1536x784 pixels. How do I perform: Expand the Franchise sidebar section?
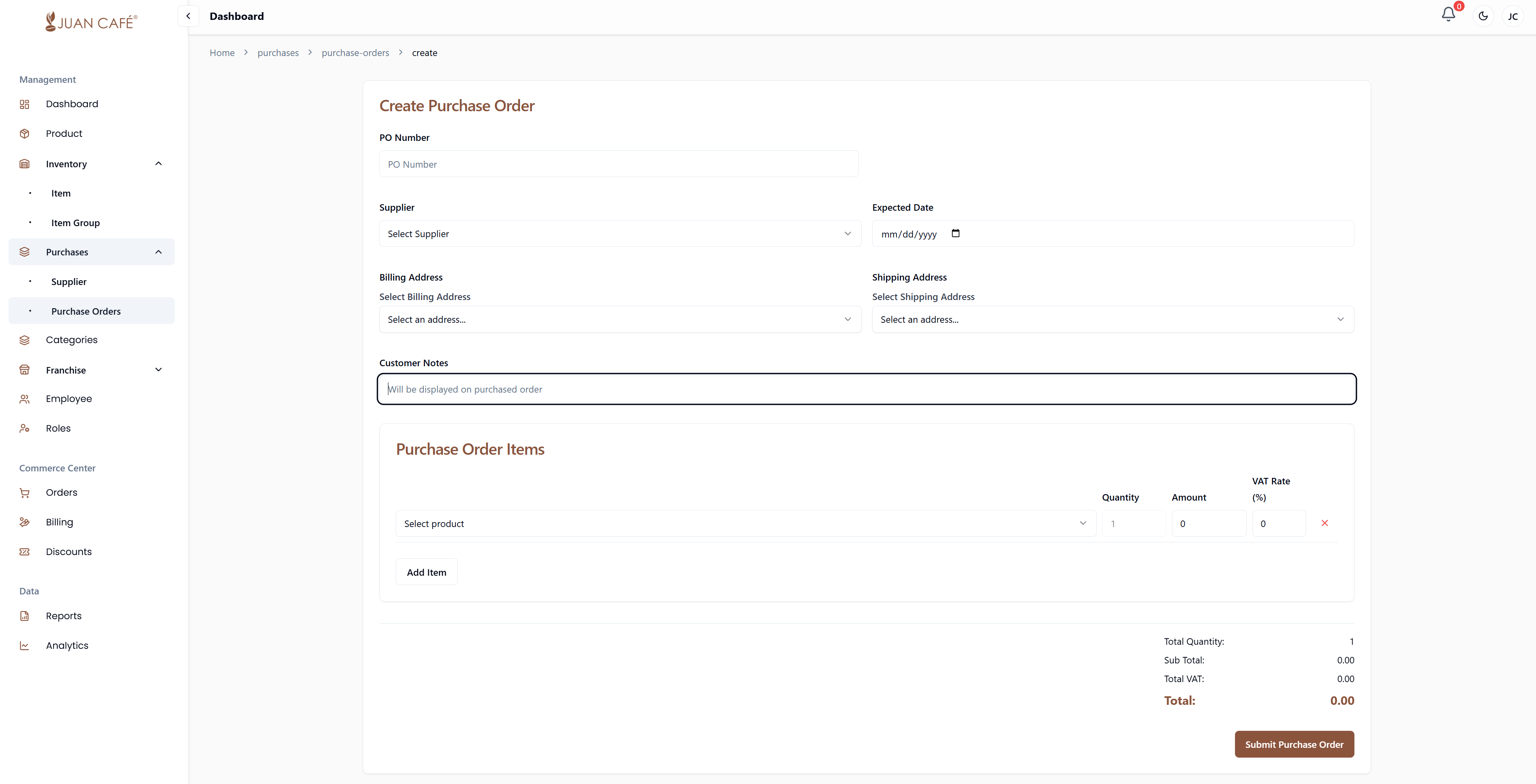(158, 369)
